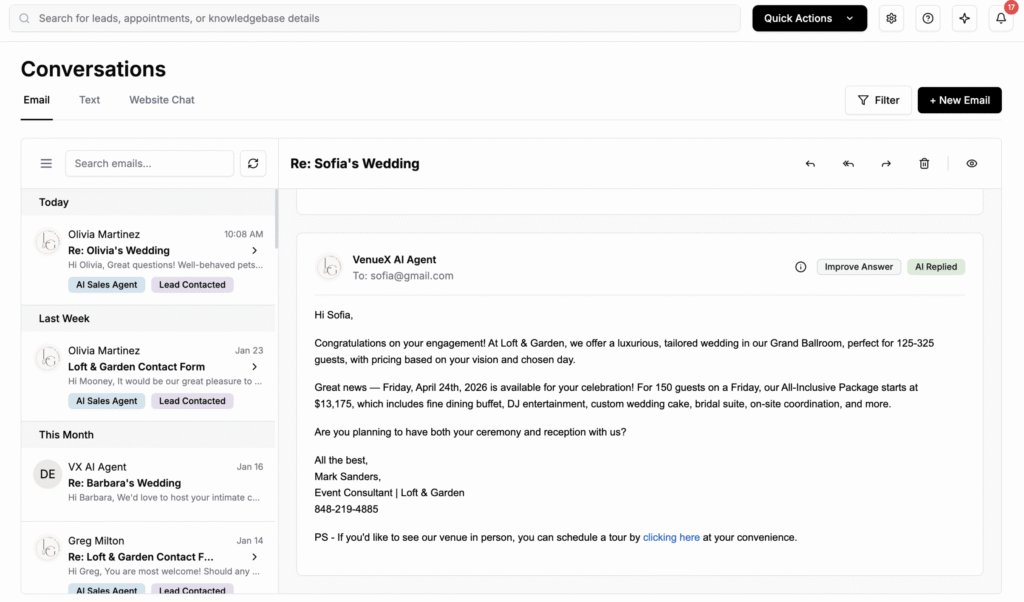Open the AI sparkle assistant icon

(x=964, y=18)
